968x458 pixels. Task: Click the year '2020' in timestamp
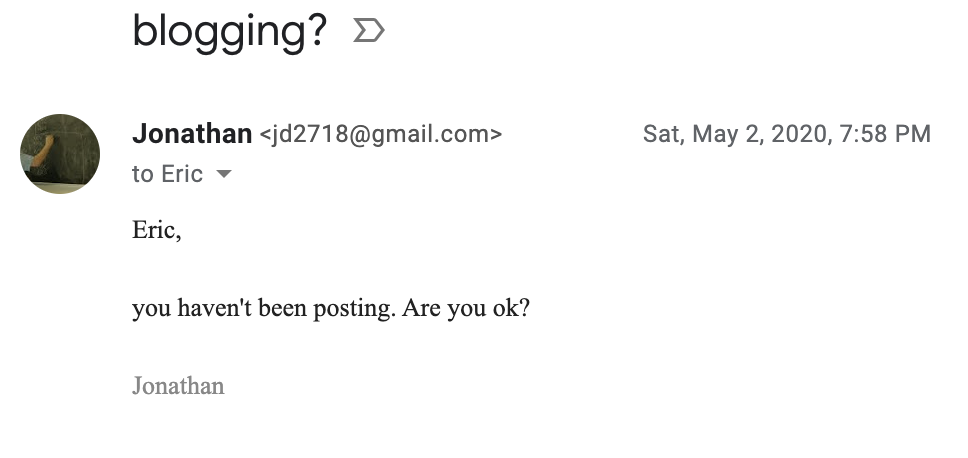tap(796, 134)
